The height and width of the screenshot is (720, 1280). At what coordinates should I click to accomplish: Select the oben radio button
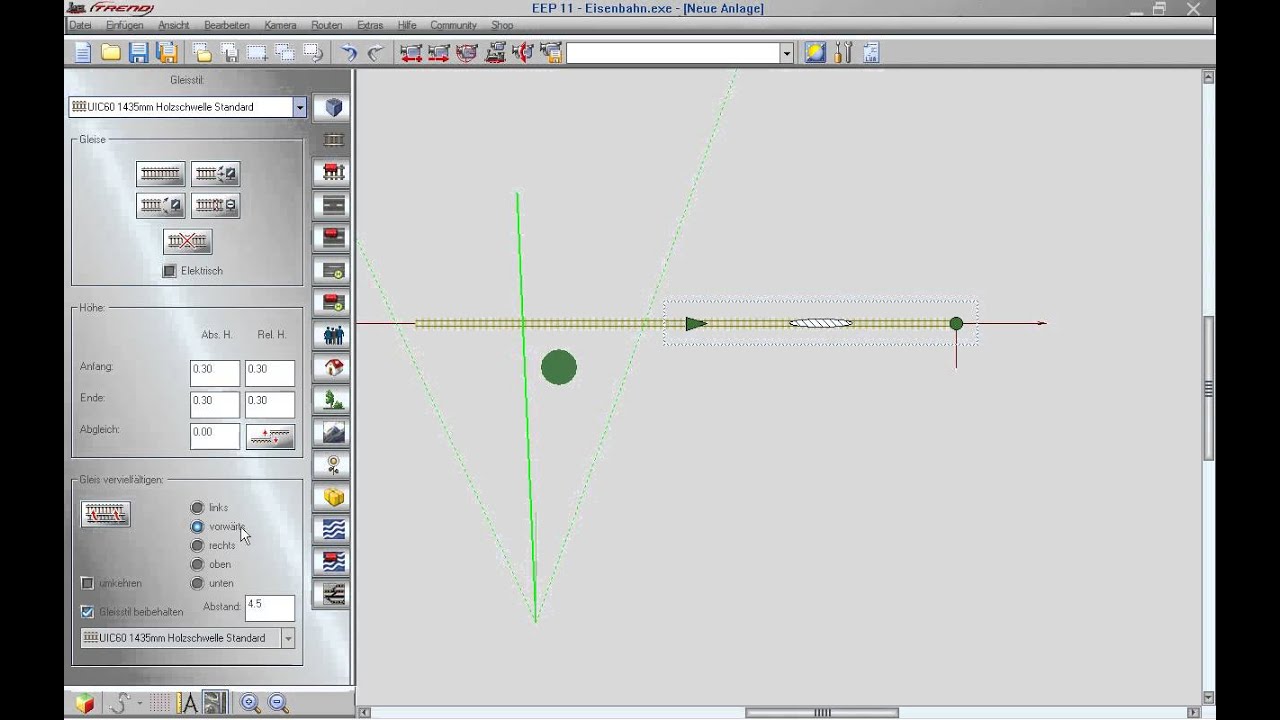[x=197, y=564]
